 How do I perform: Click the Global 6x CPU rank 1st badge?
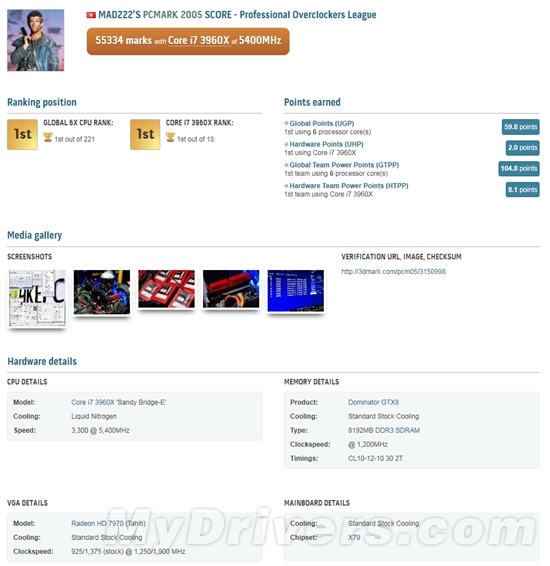tap(22, 134)
